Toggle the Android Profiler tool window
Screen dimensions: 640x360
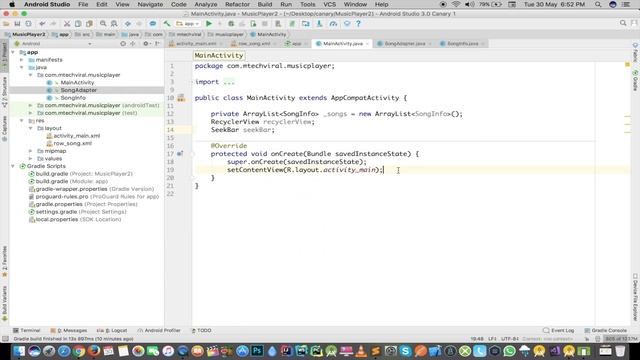coord(159,330)
